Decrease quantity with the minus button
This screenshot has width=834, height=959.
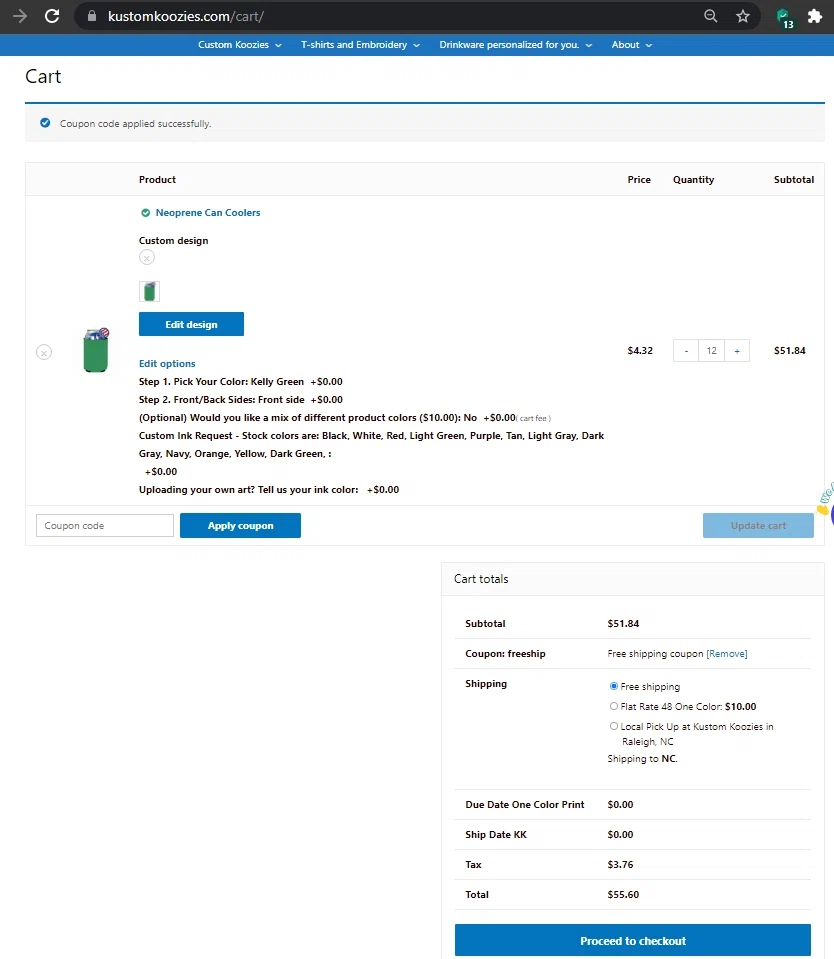pyautogui.click(x=686, y=351)
